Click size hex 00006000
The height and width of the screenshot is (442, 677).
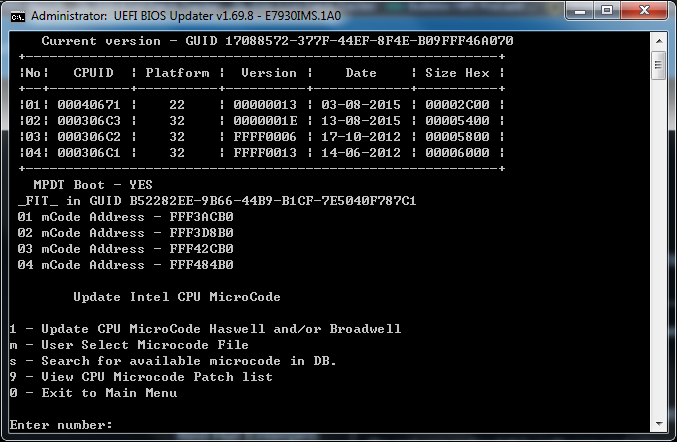pos(457,153)
